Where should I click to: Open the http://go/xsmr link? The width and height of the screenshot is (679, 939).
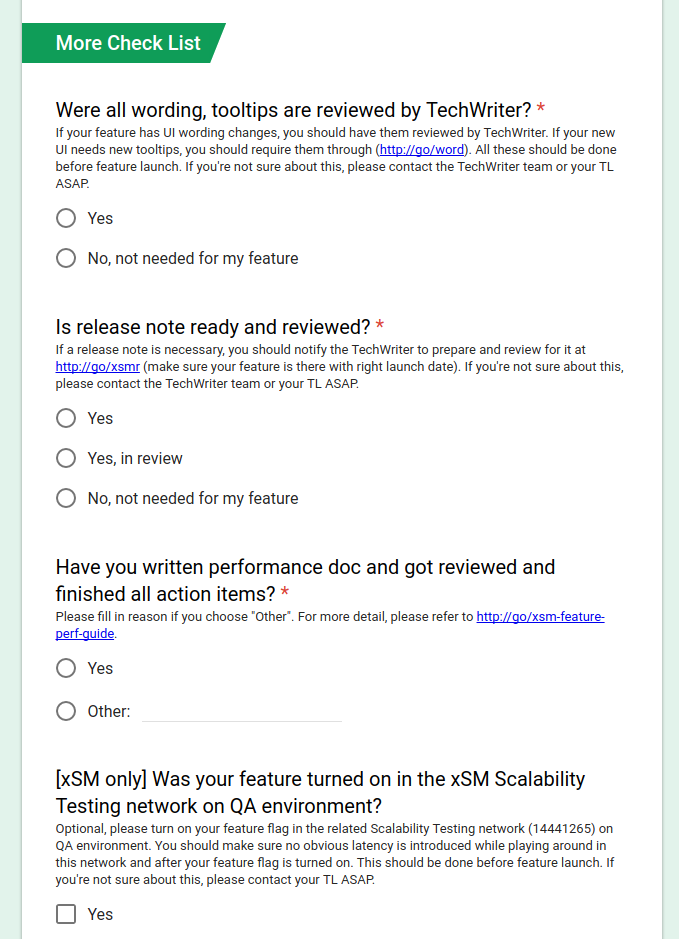(98, 366)
